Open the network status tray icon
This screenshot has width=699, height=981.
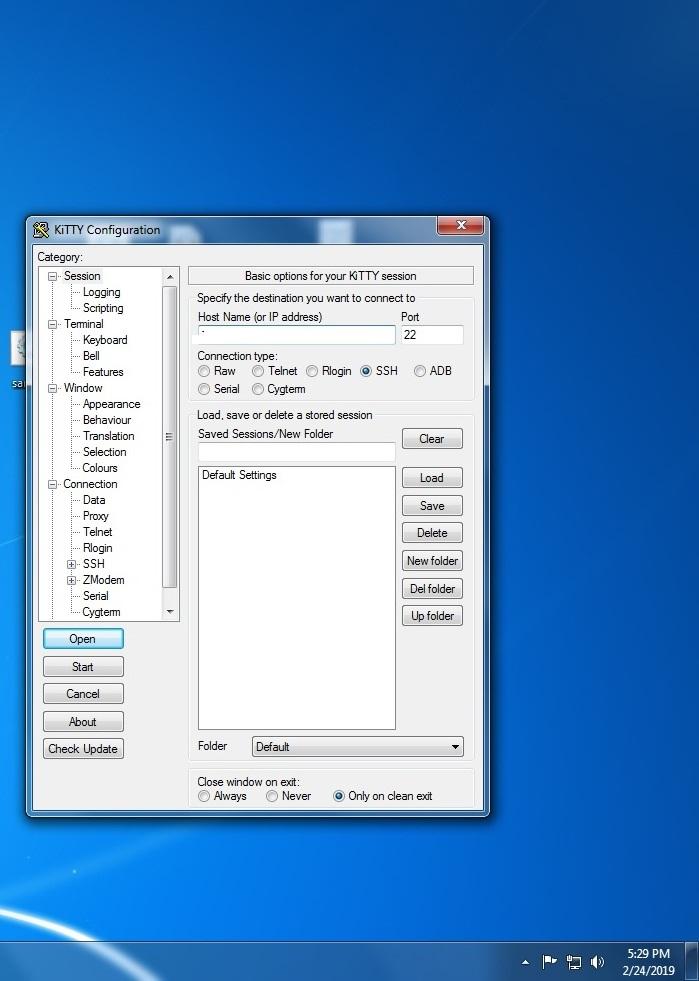(573, 962)
